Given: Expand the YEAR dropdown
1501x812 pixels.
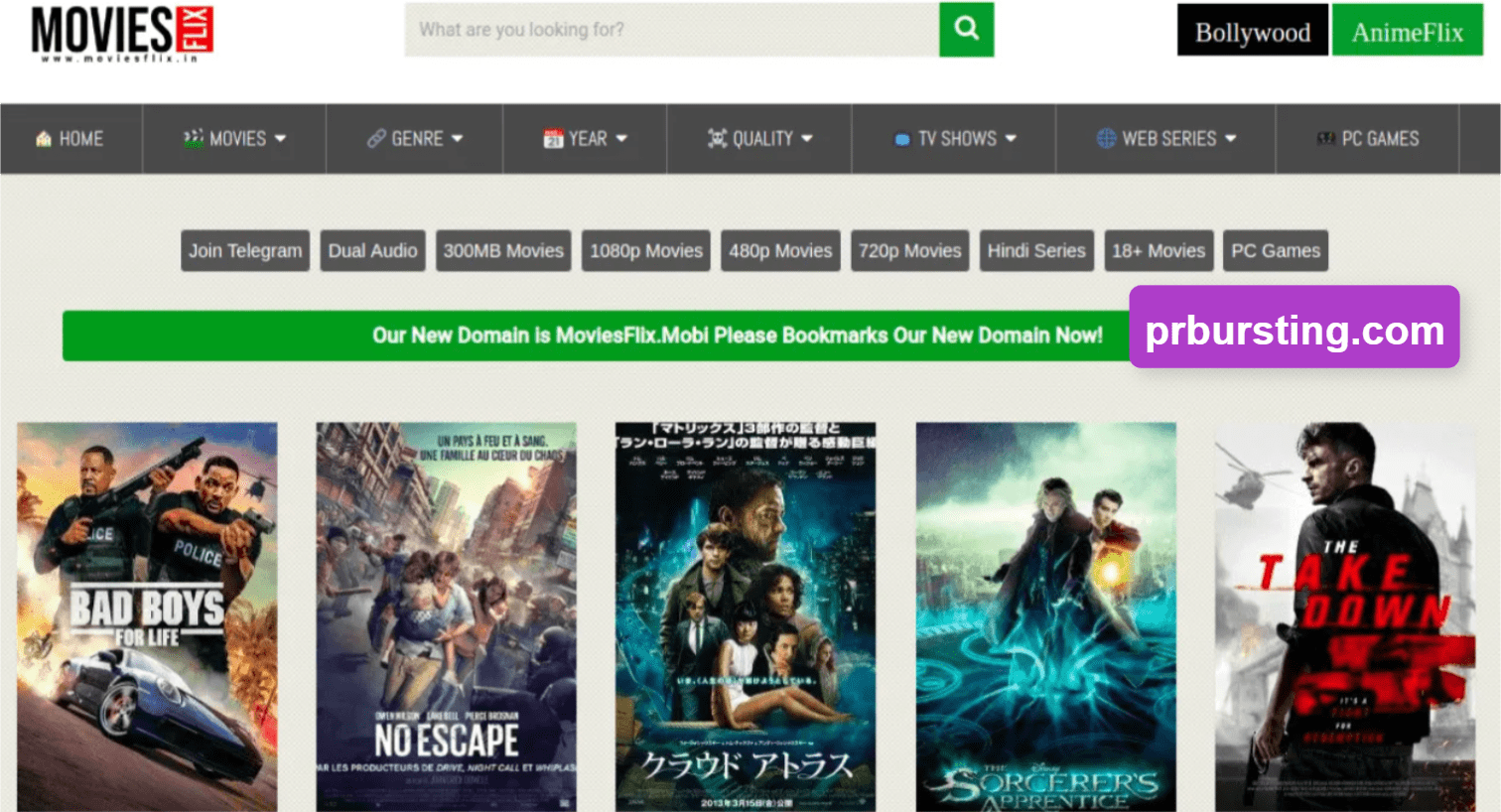Looking at the screenshot, I should [586, 139].
